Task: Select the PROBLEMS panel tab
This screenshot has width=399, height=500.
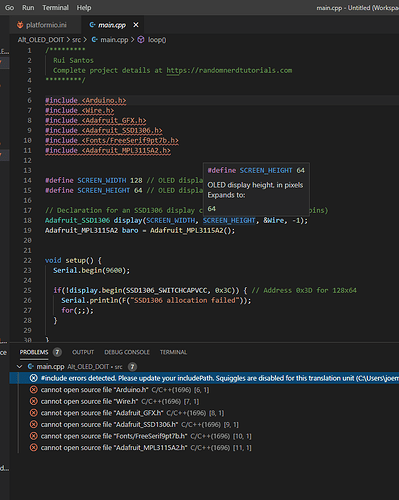Action: [34, 352]
